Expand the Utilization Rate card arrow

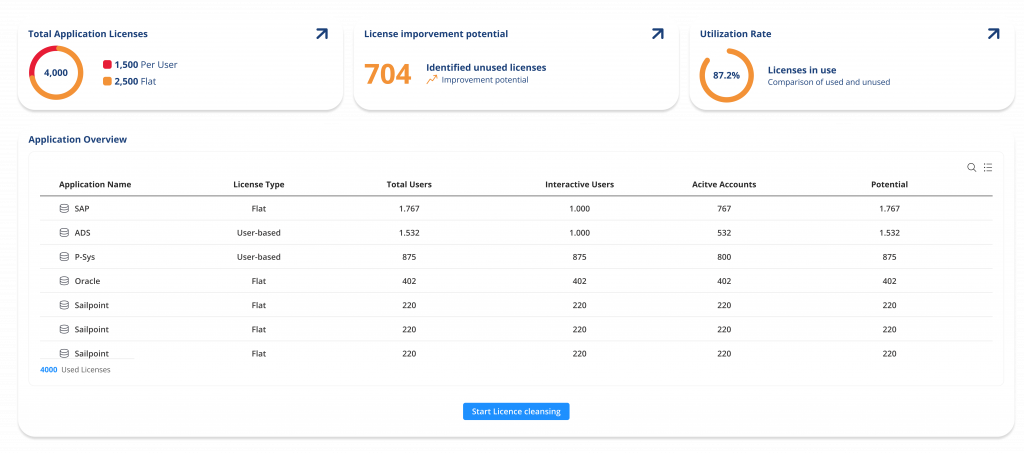coord(993,34)
